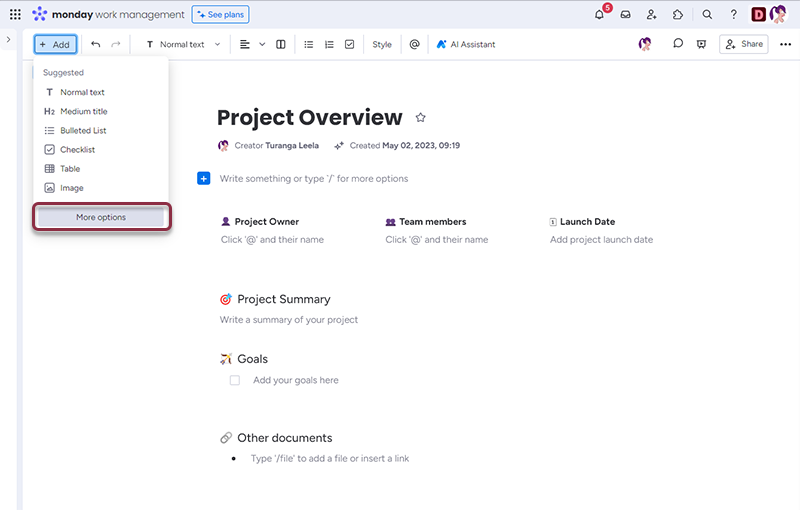Toggle bulleted list in toolbar
The height and width of the screenshot is (510, 800).
click(308, 44)
